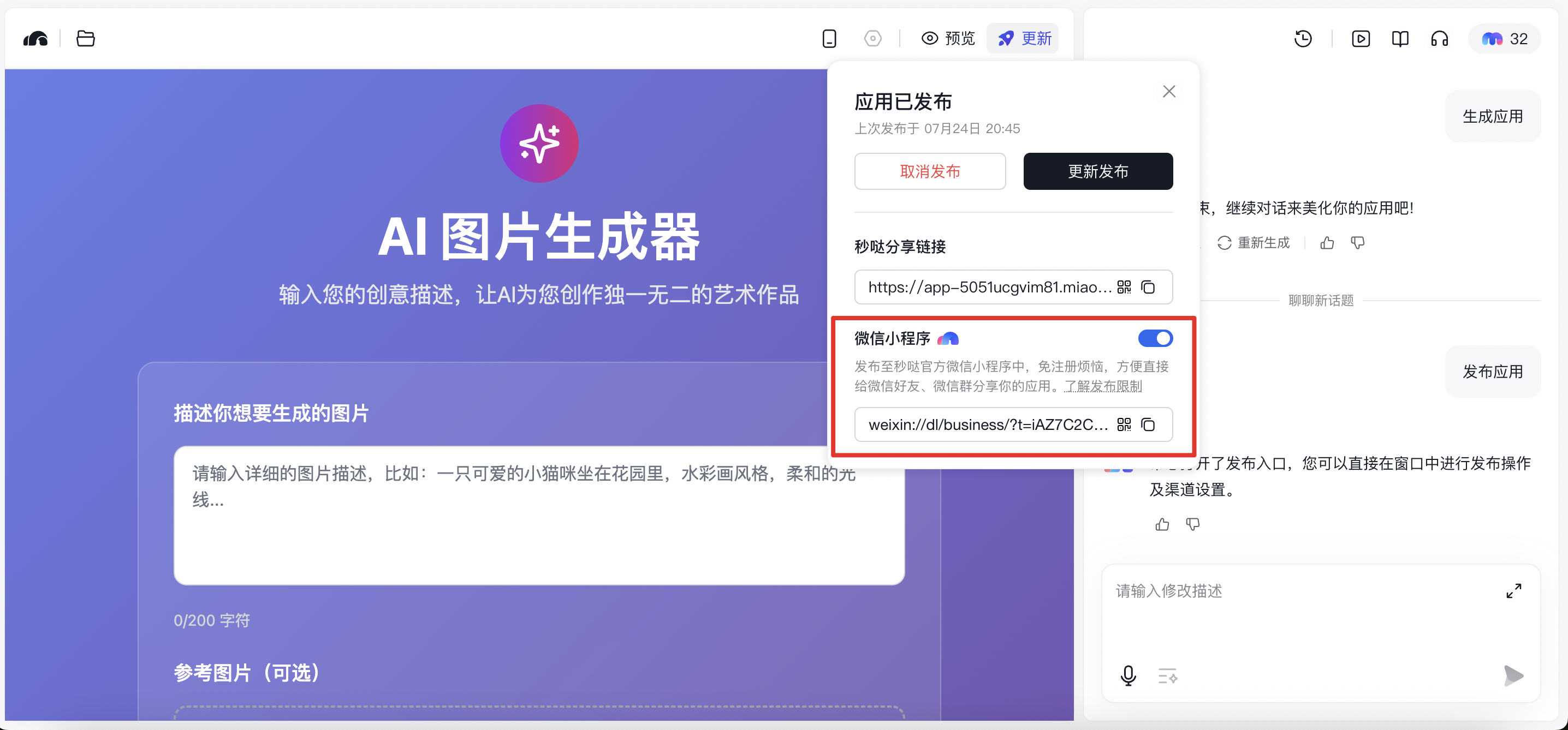Thumbs up the 发布入口 reply message
Image resolution: width=1568 pixels, height=730 pixels.
[x=1162, y=524]
